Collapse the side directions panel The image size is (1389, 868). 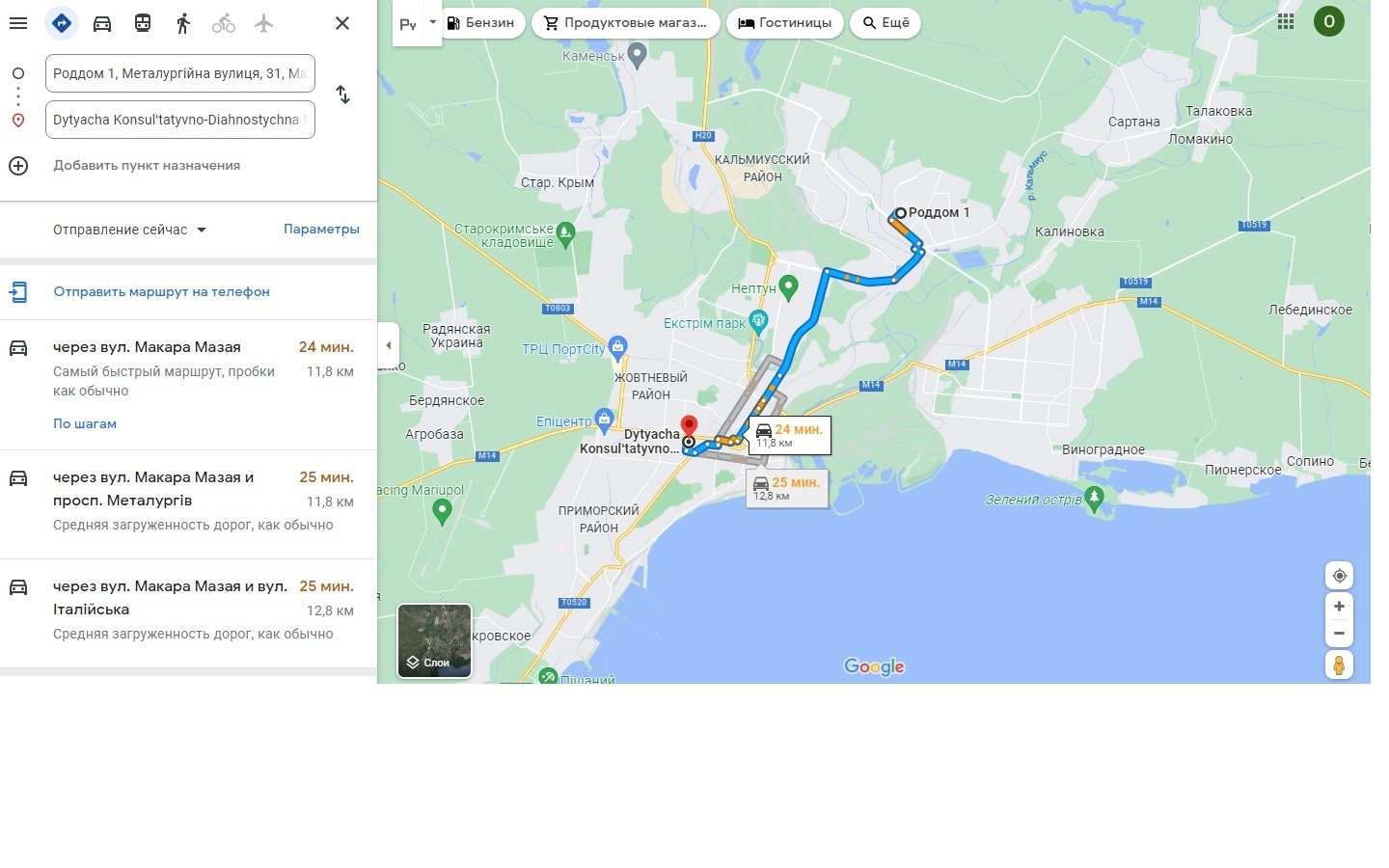pyautogui.click(x=388, y=345)
